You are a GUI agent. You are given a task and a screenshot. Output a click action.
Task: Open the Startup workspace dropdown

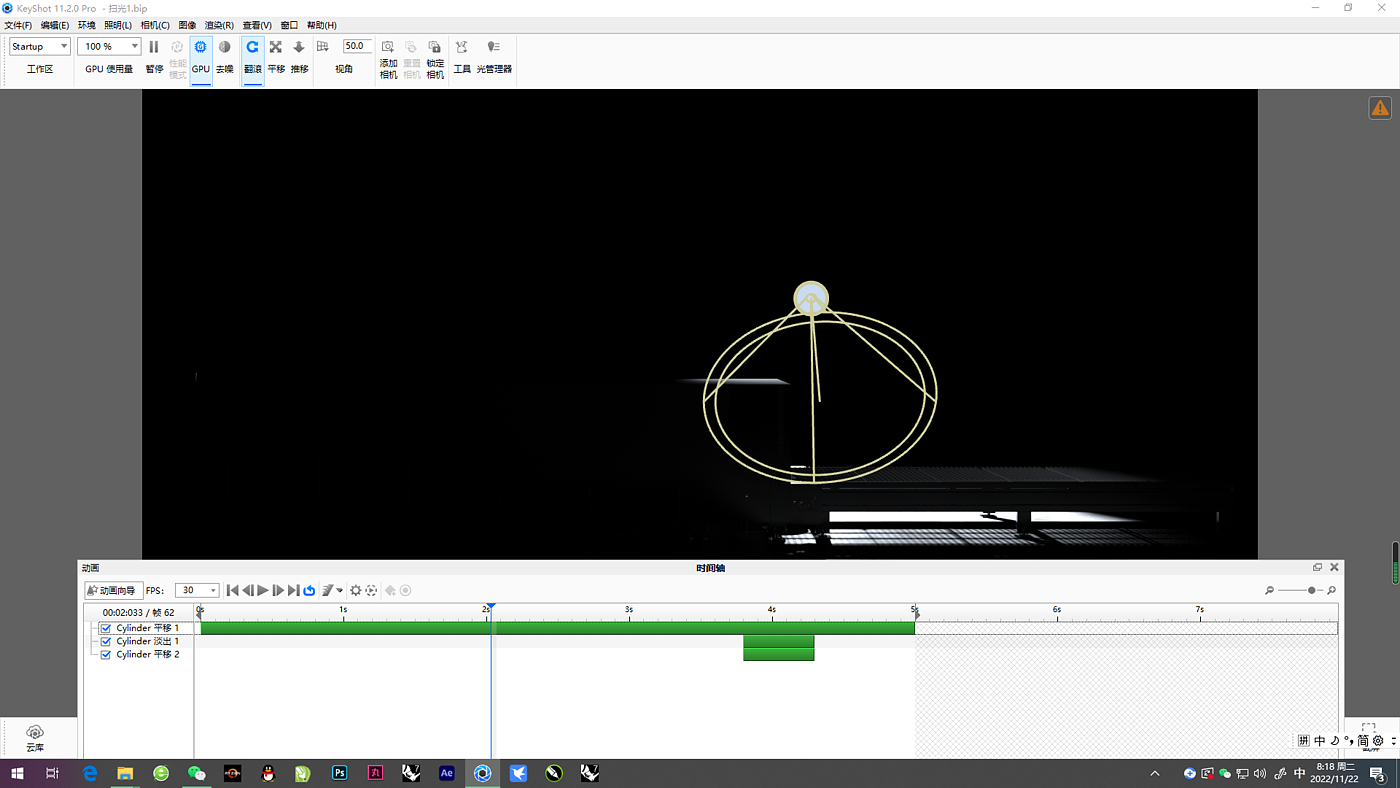tap(40, 46)
